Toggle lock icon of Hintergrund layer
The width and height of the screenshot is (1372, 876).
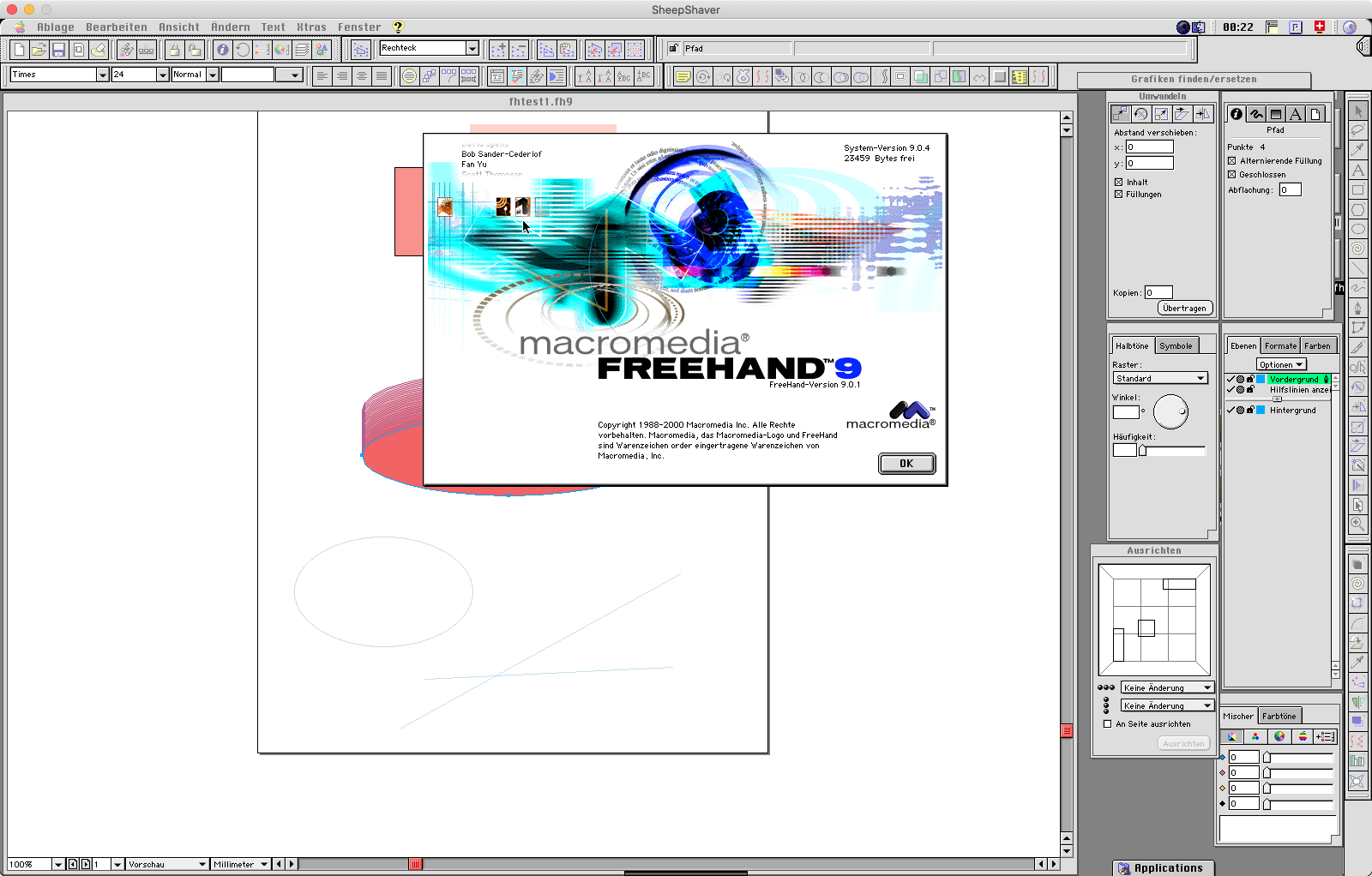[x=1250, y=411]
